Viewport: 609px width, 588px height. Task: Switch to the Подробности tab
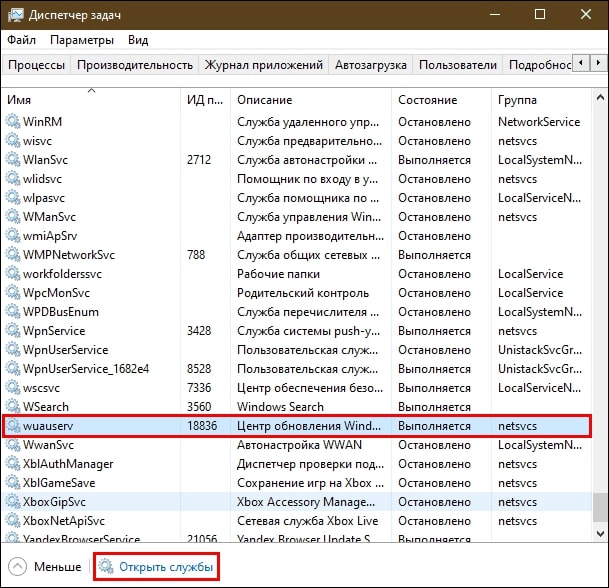click(x=540, y=64)
